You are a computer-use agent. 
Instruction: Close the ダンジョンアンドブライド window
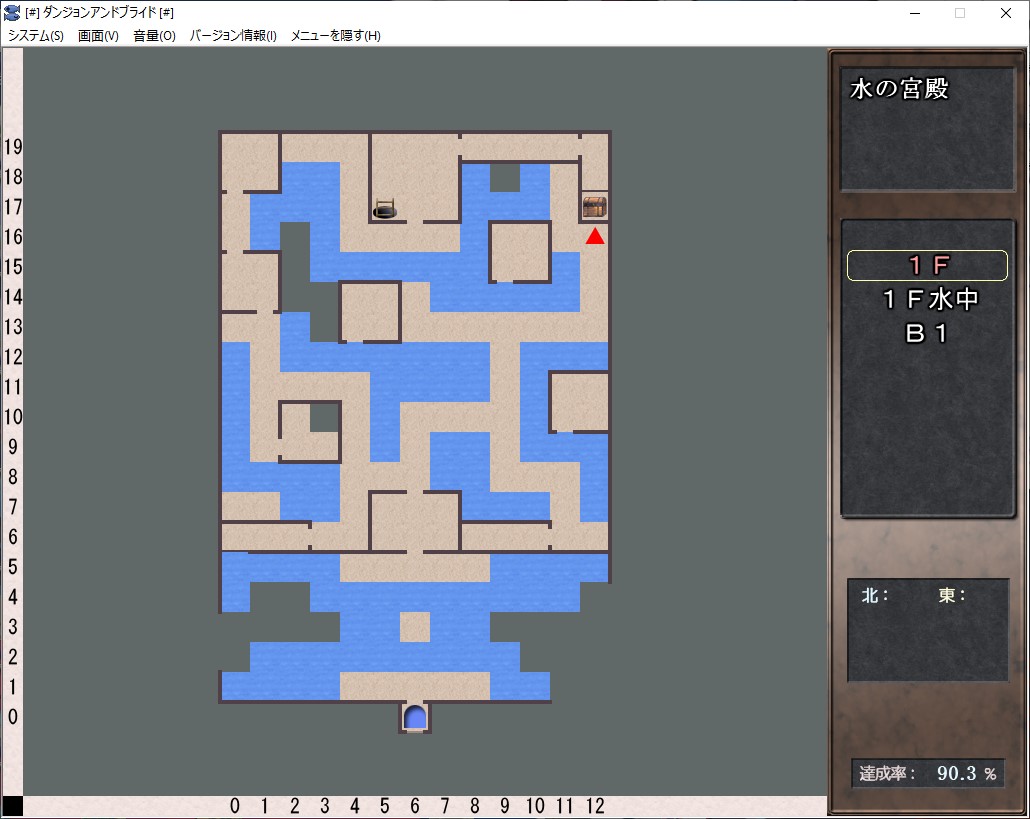click(x=1006, y=13)
